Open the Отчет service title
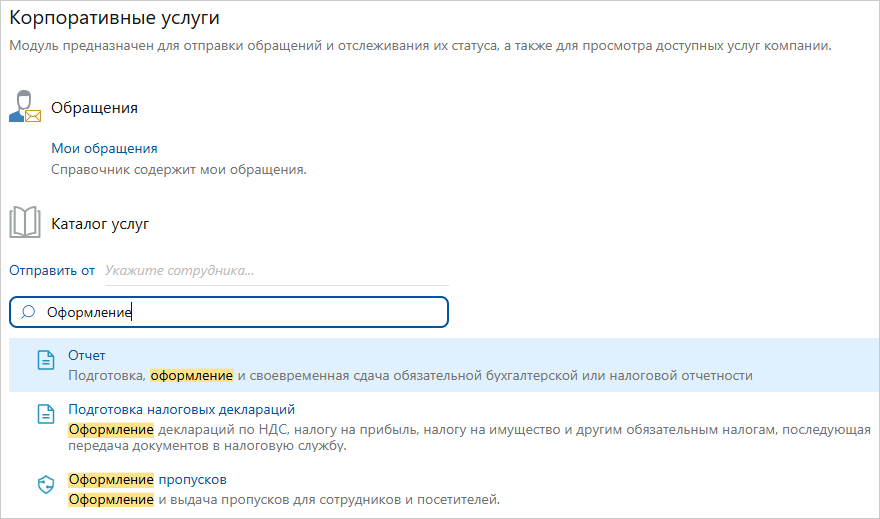 [87, 355]
